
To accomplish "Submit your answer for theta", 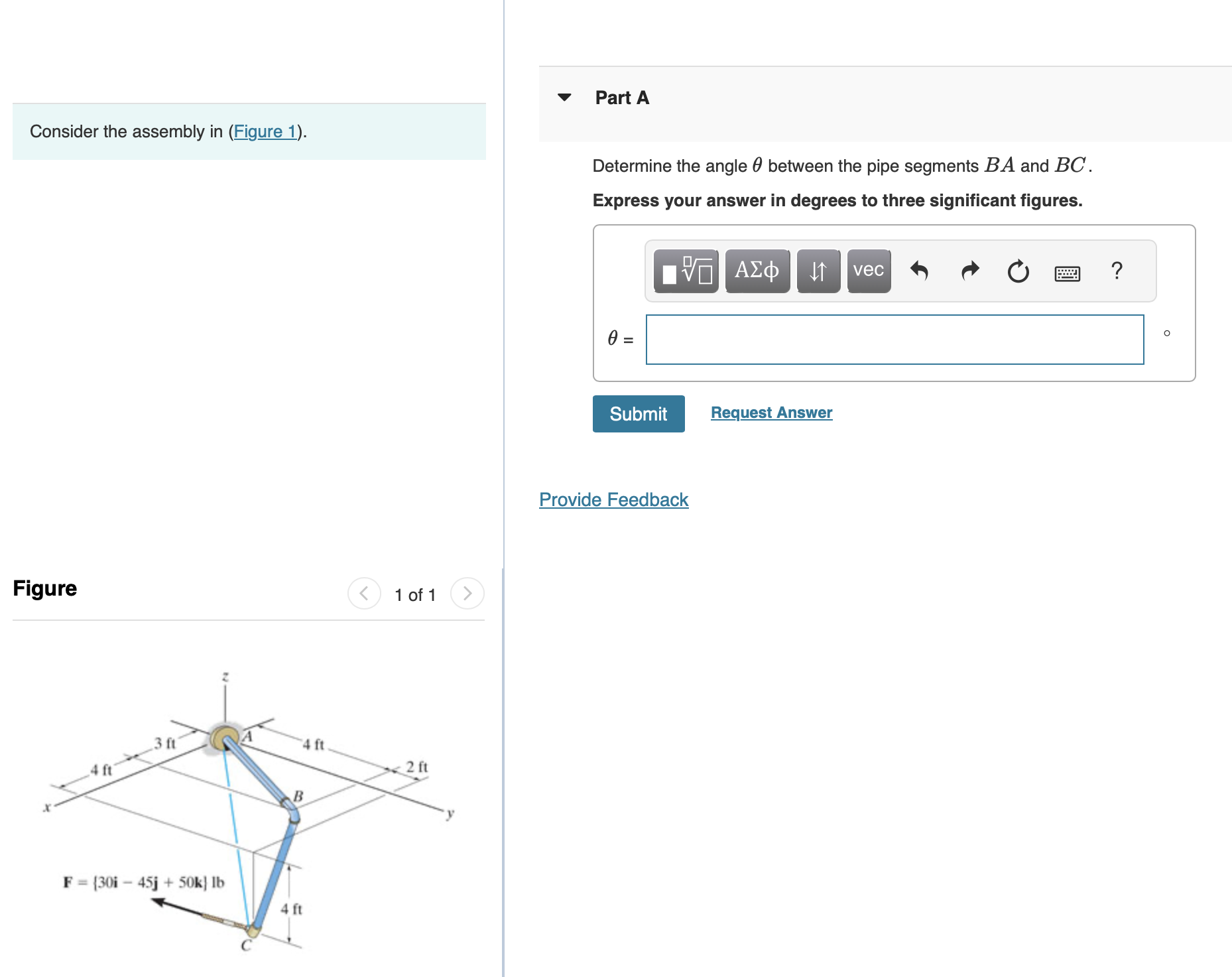I will point(637,413).
